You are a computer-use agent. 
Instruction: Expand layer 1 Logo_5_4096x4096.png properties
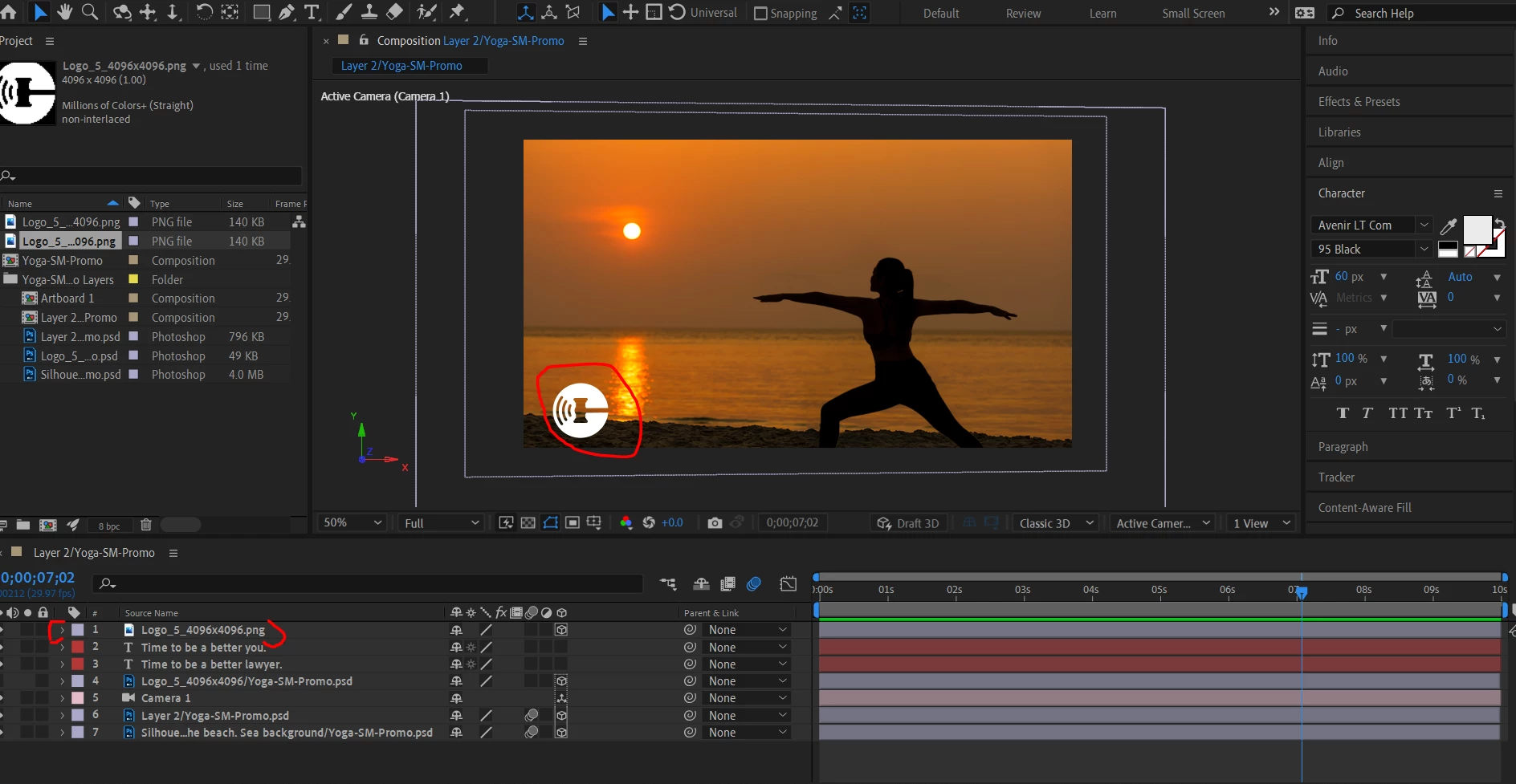pos(62,630)
